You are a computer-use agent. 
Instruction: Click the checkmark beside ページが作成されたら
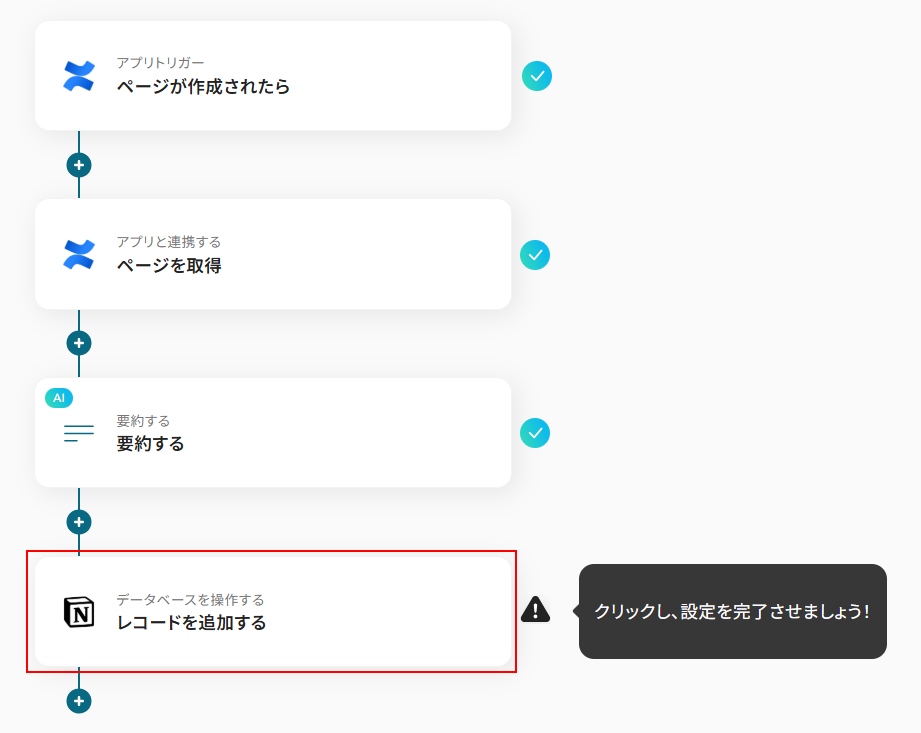pos(537,76)
